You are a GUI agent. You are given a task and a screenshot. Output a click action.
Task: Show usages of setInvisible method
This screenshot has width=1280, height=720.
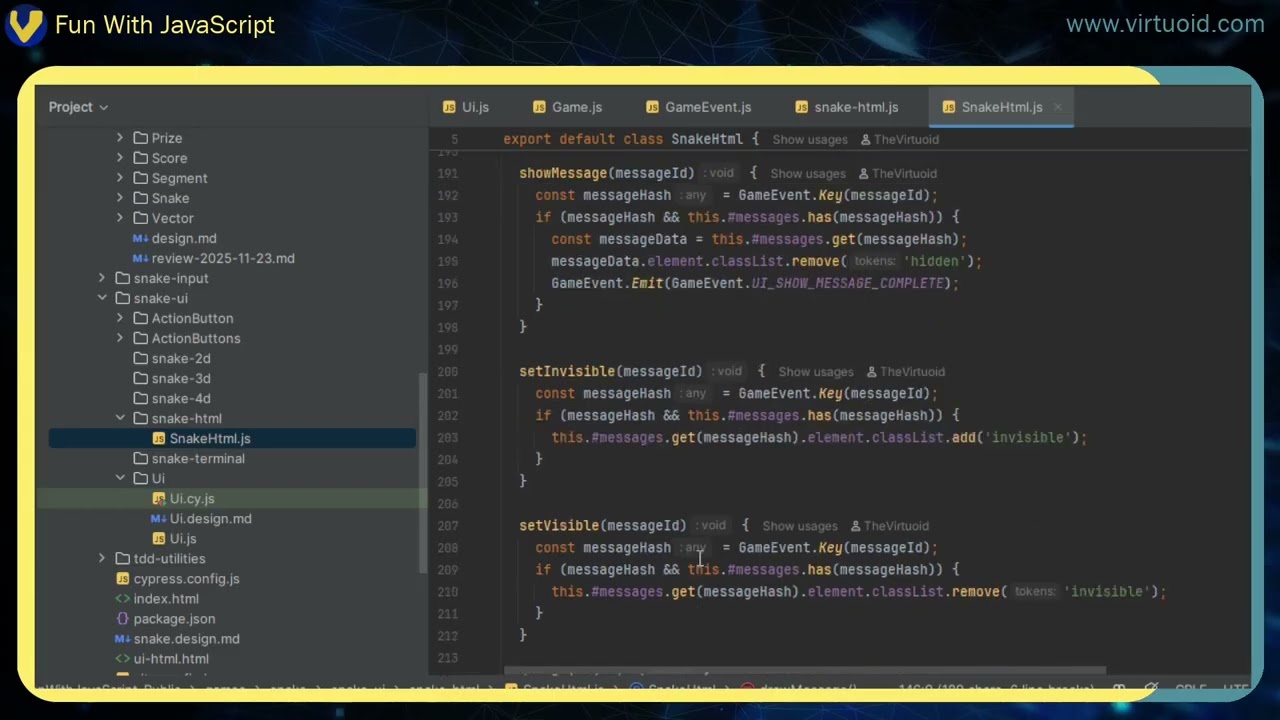pos(816,371)
